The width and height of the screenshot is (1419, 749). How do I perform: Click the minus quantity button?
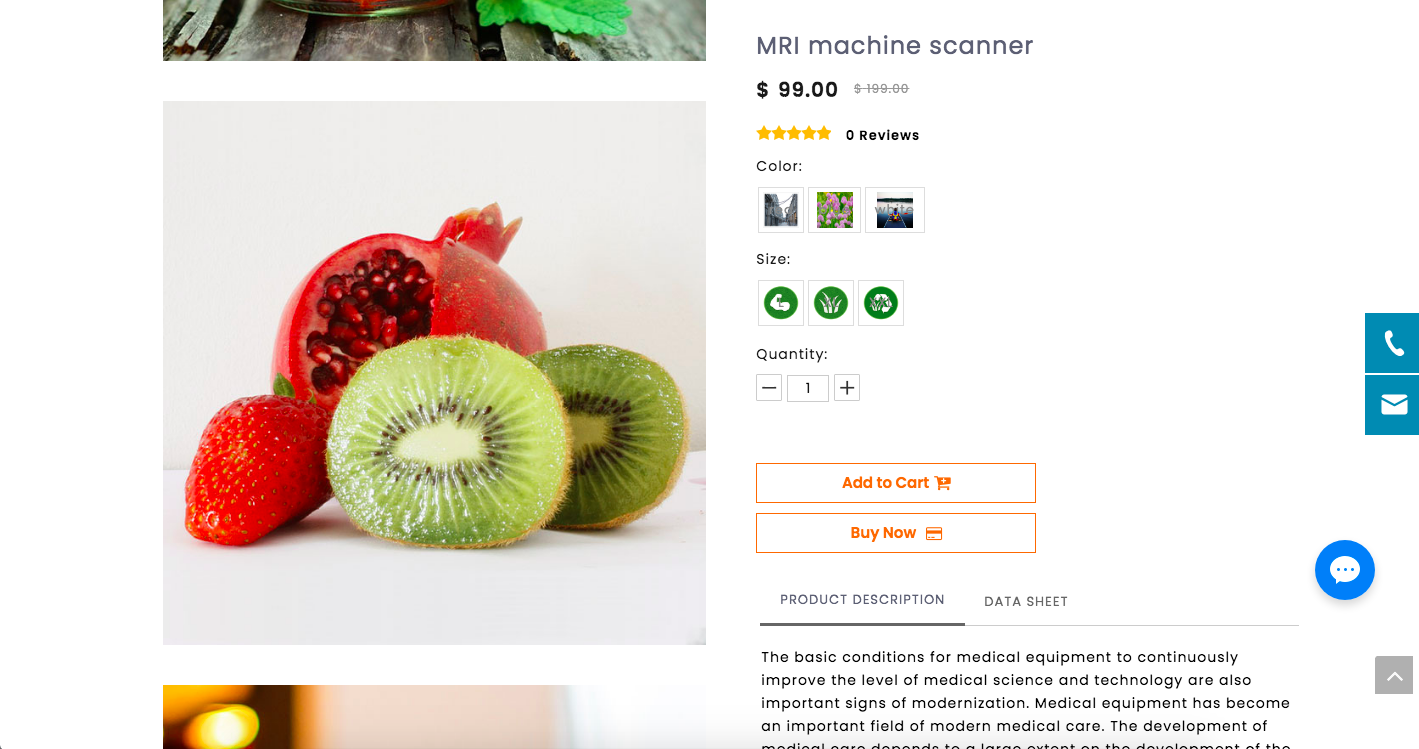click(x=769, y=388)
